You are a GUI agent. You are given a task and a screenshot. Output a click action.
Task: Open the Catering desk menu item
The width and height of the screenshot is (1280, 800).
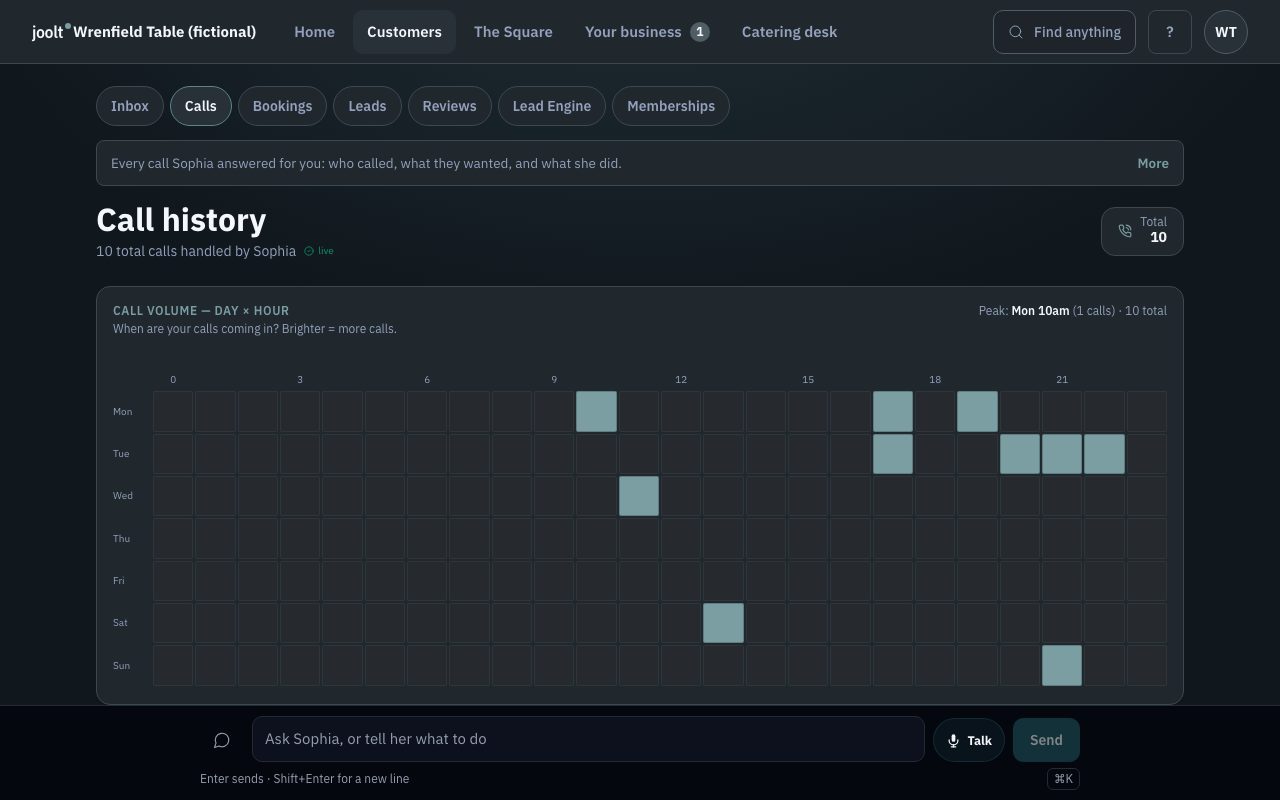[x=789, y=32]
